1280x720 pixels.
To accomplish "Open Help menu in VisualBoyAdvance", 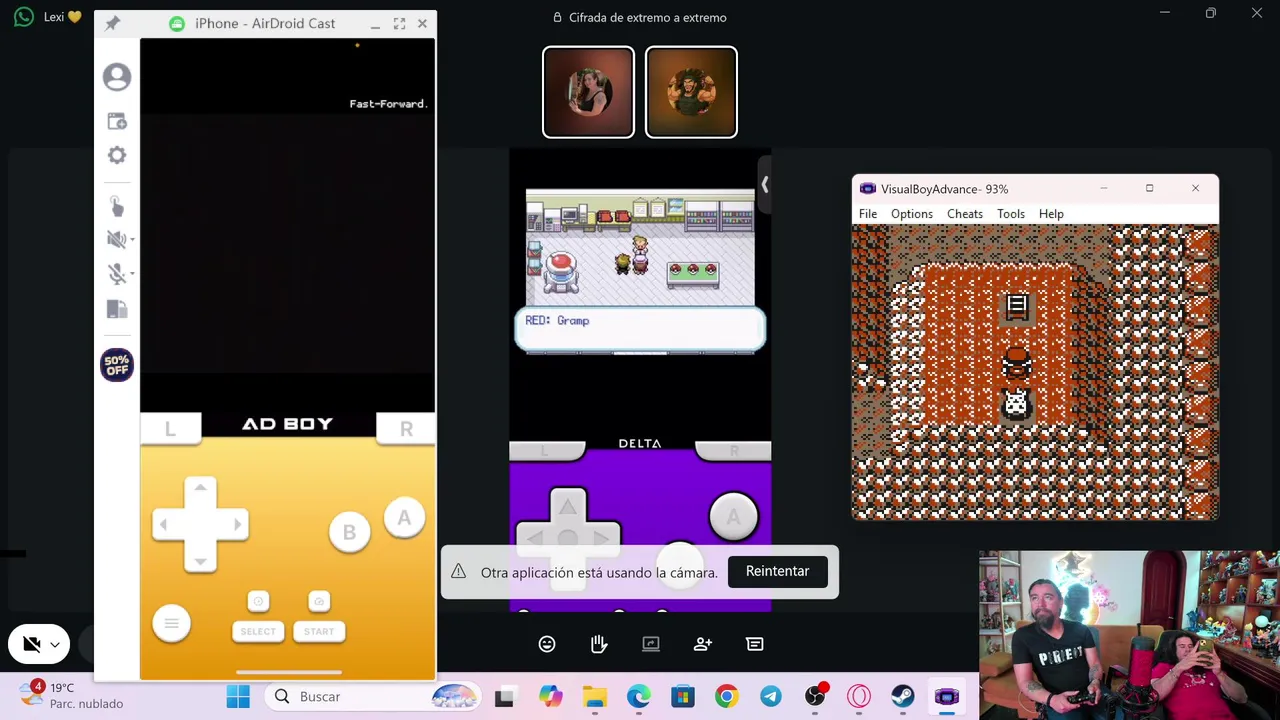I will click(1051, 214).
